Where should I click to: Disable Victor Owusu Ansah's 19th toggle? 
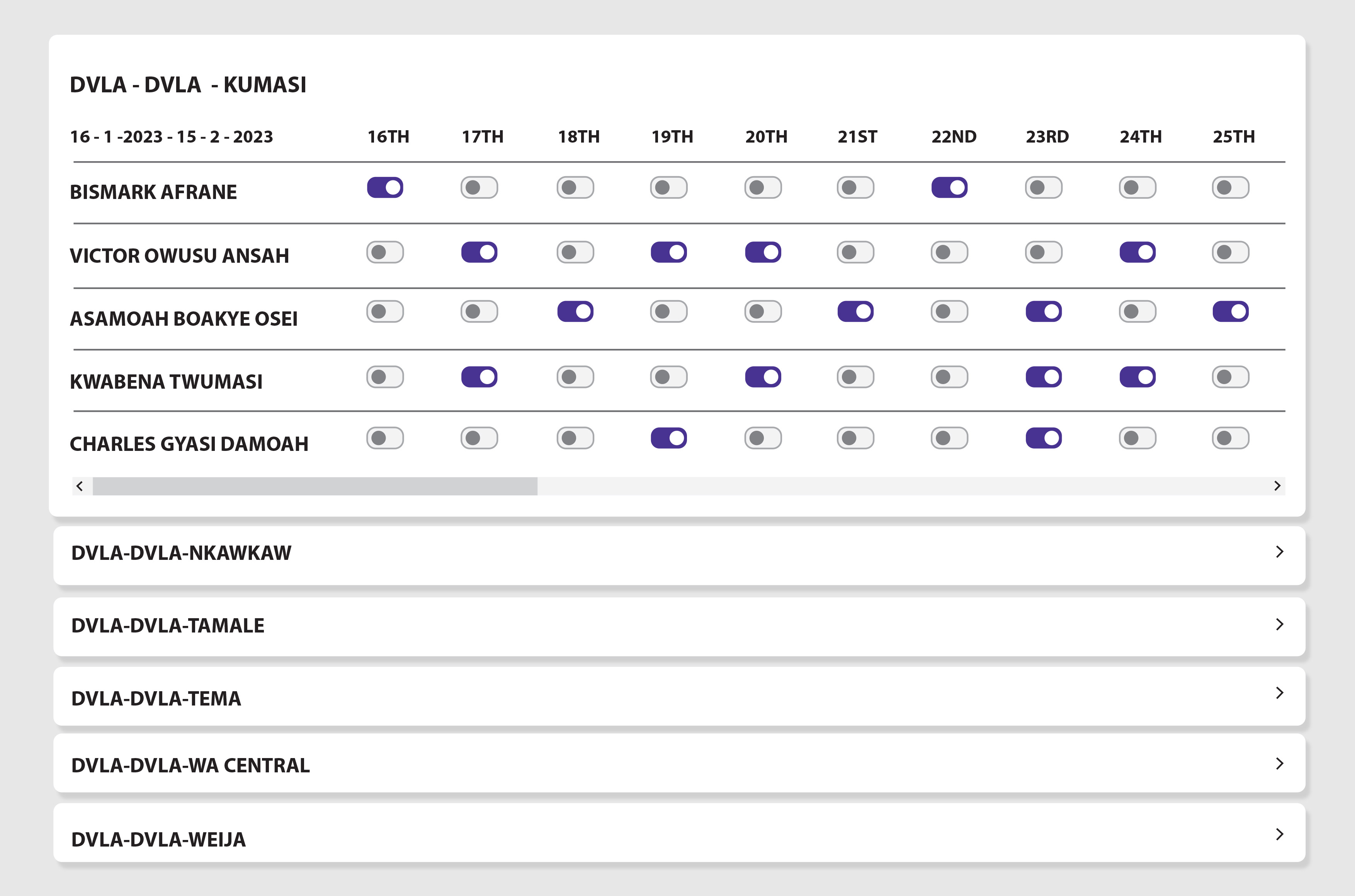pyautogui.click(x=669, y=252)
